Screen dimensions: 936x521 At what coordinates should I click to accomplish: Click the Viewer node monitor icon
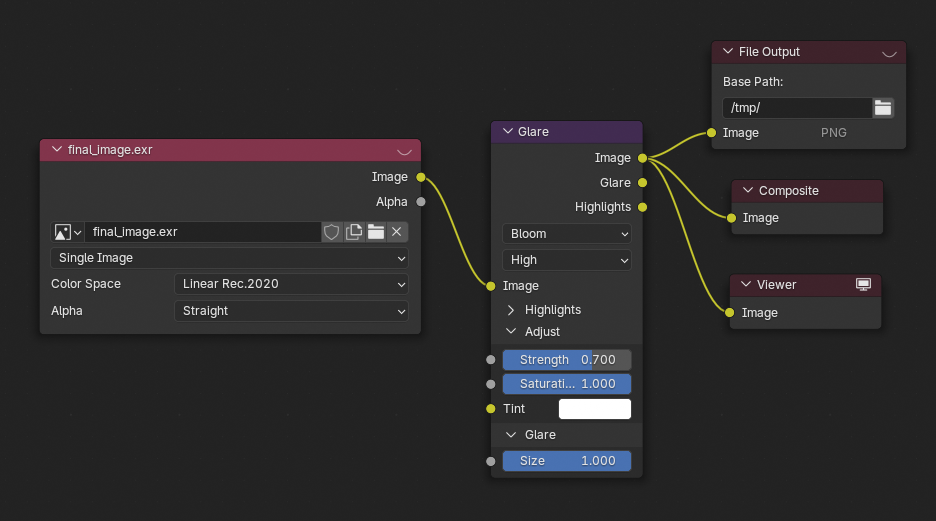pos(864,285)
